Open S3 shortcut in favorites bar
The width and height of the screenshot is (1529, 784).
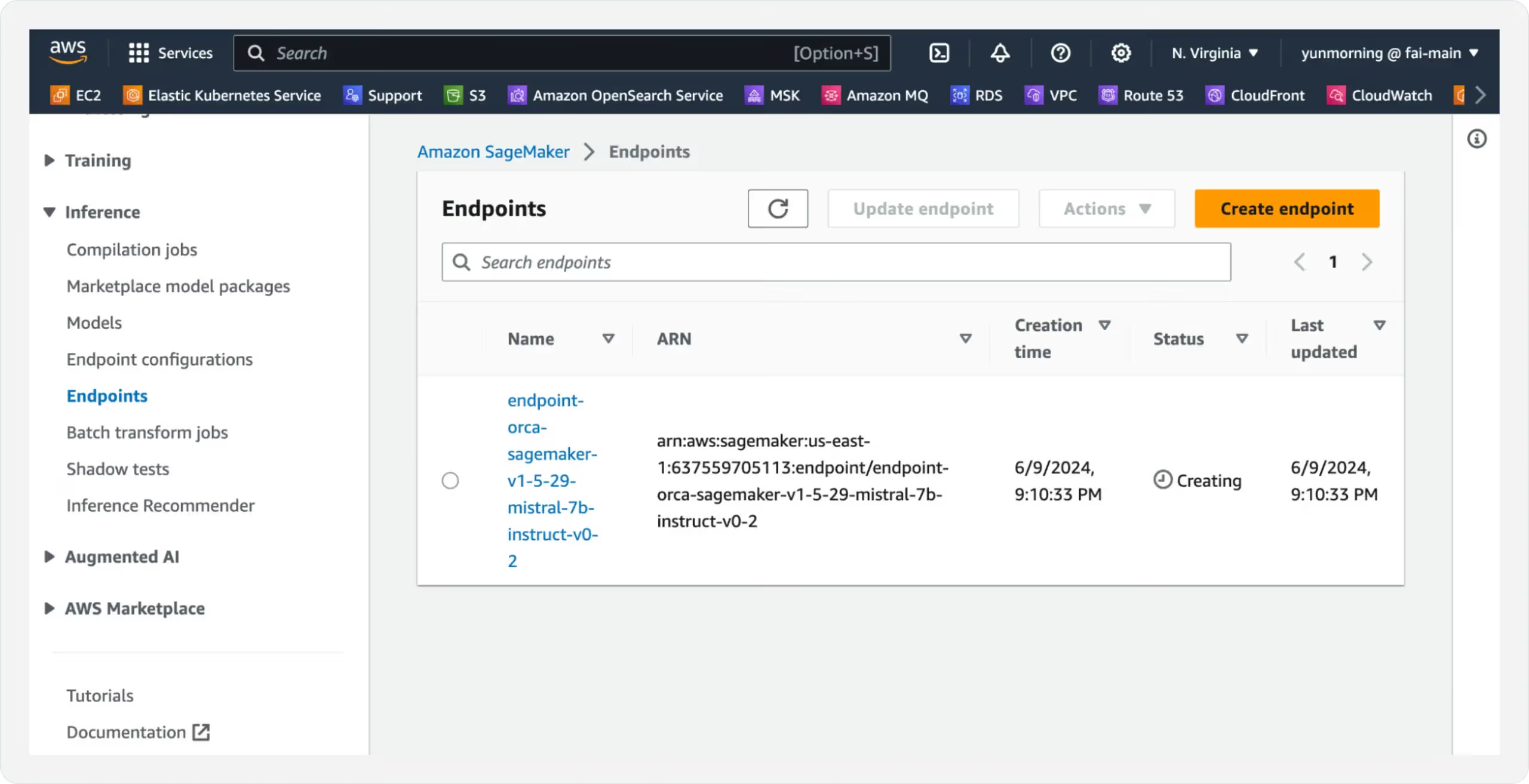click(465, 96)
